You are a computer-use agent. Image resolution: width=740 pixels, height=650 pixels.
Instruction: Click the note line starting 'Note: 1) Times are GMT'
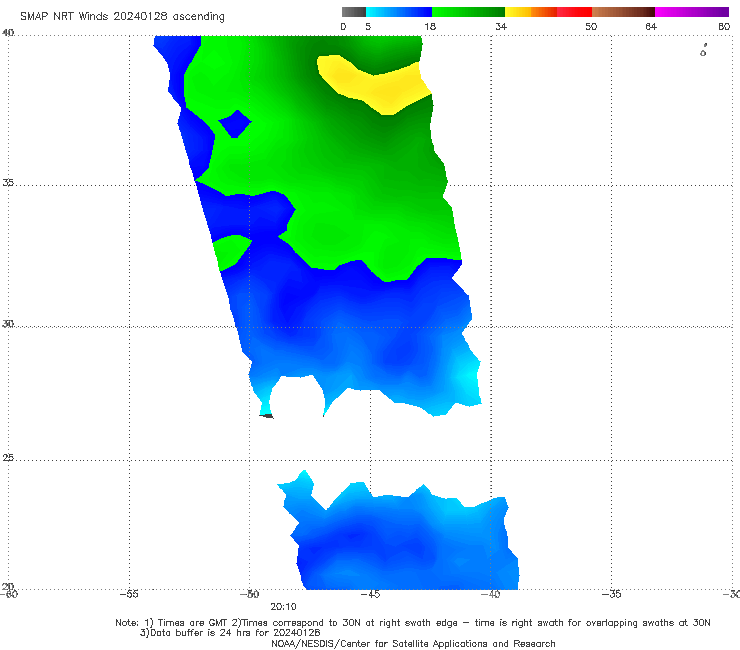coord(412,623)
